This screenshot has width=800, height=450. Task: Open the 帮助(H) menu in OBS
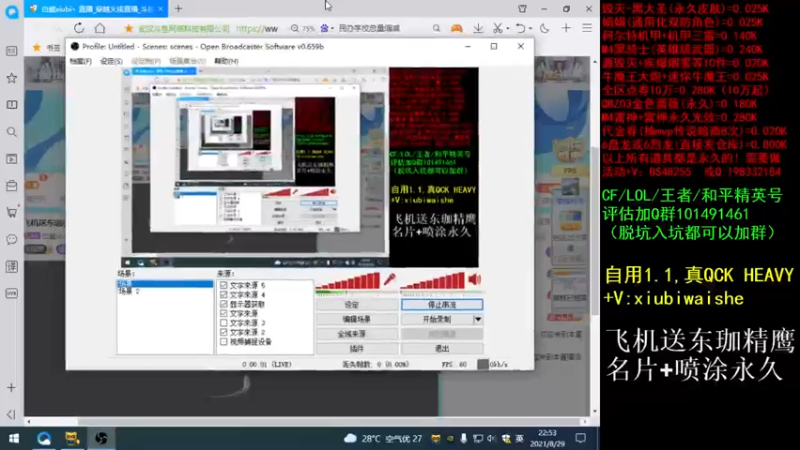pos(227,61)
